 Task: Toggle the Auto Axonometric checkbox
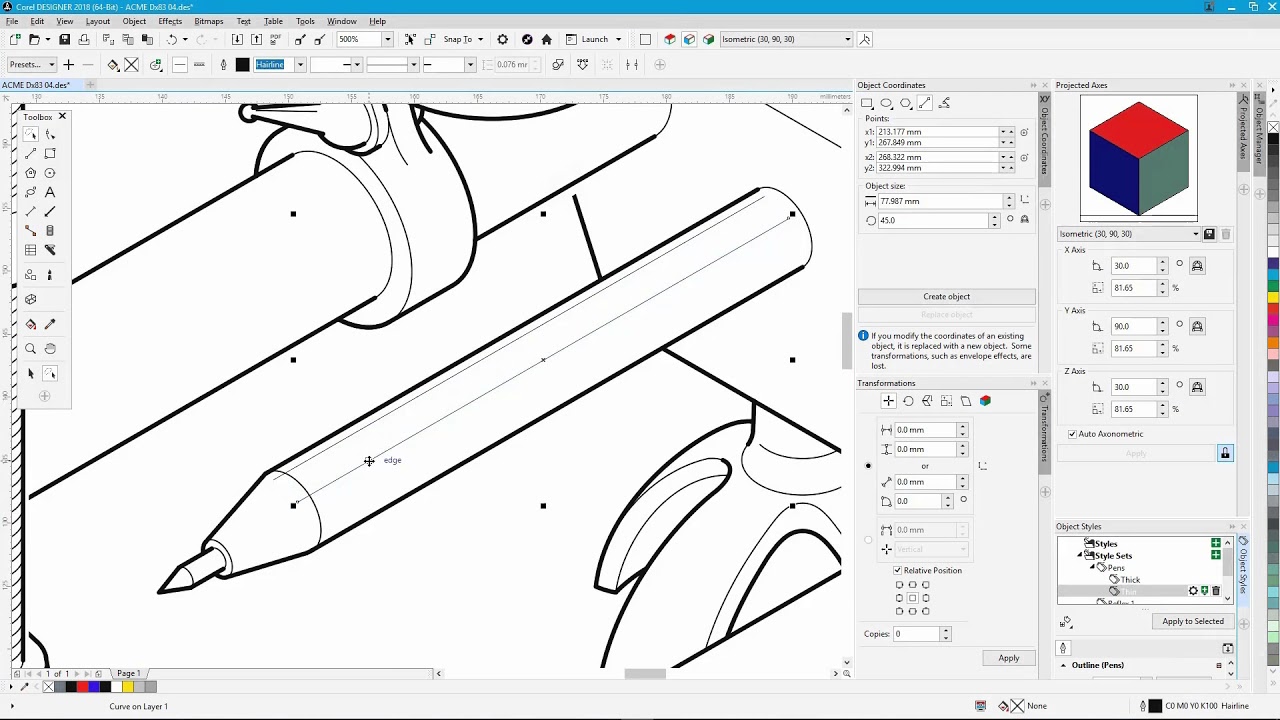1072,434
